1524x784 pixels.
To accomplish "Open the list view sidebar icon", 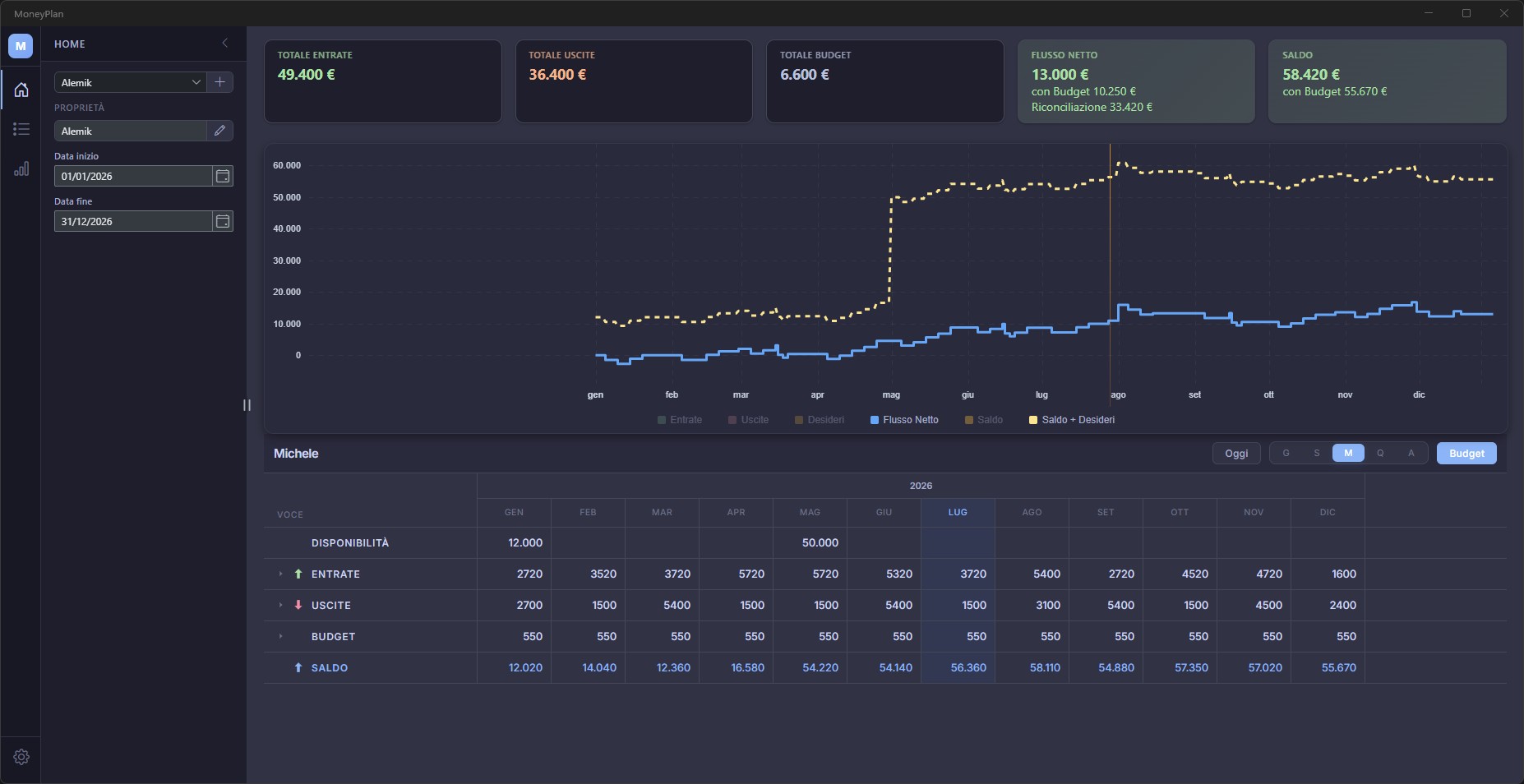I will click(21, 129).
